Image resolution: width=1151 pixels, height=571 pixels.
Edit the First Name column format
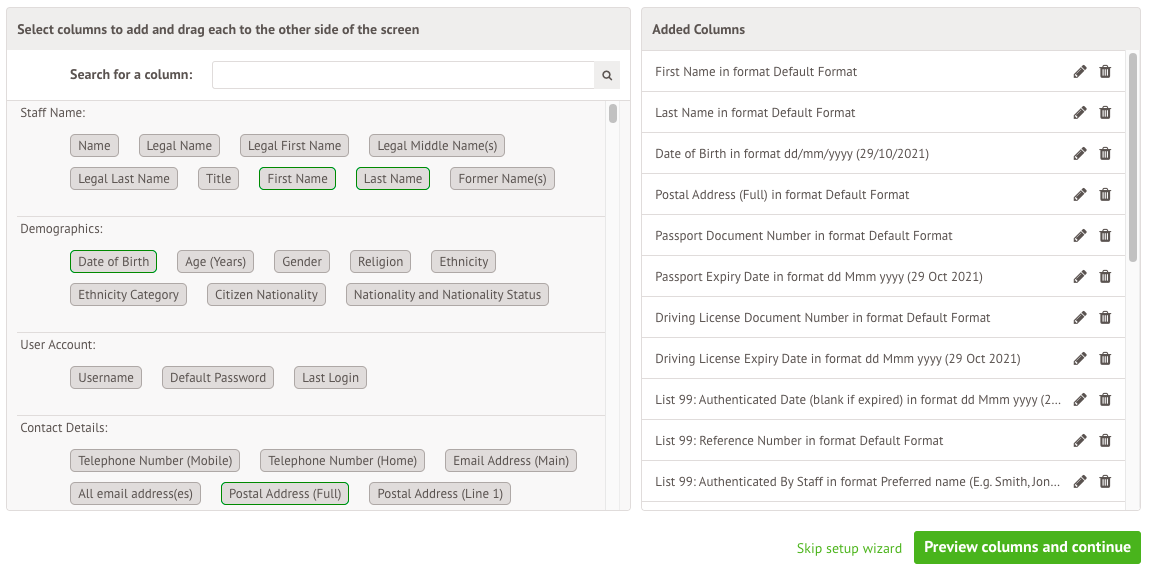click(1080, 72)
